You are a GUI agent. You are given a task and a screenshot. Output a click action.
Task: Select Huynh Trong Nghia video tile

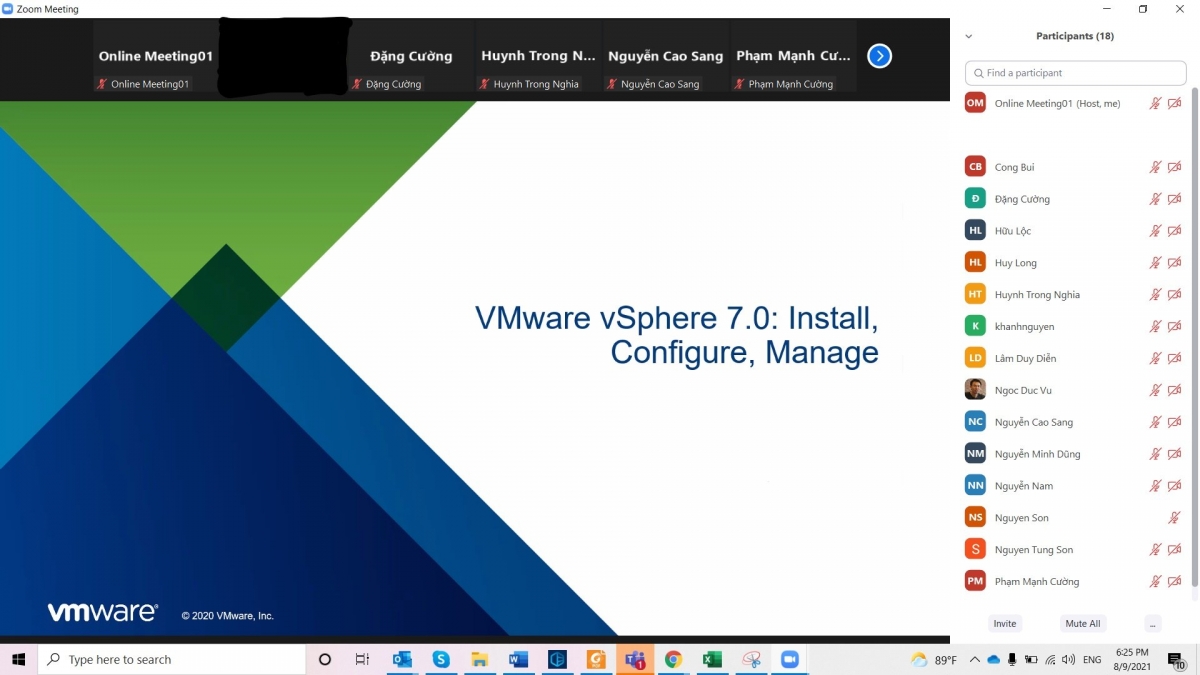(538, 59)
